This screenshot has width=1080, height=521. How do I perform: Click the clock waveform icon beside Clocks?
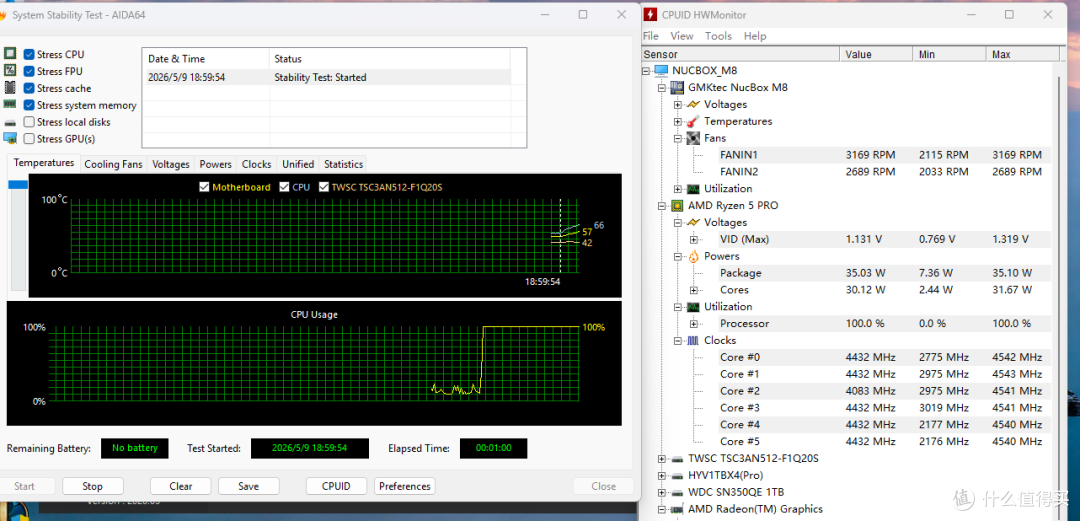pos(694,340)
